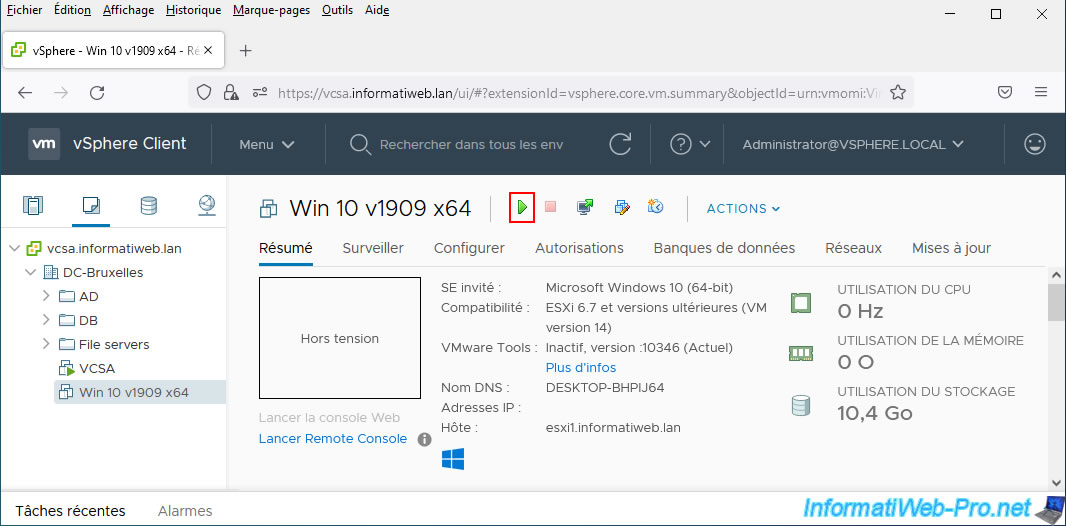The height and width of the screenshot is (526, 1066).
Task: Open the Storage inventory view icon
Action: click(x=148, y=206)
